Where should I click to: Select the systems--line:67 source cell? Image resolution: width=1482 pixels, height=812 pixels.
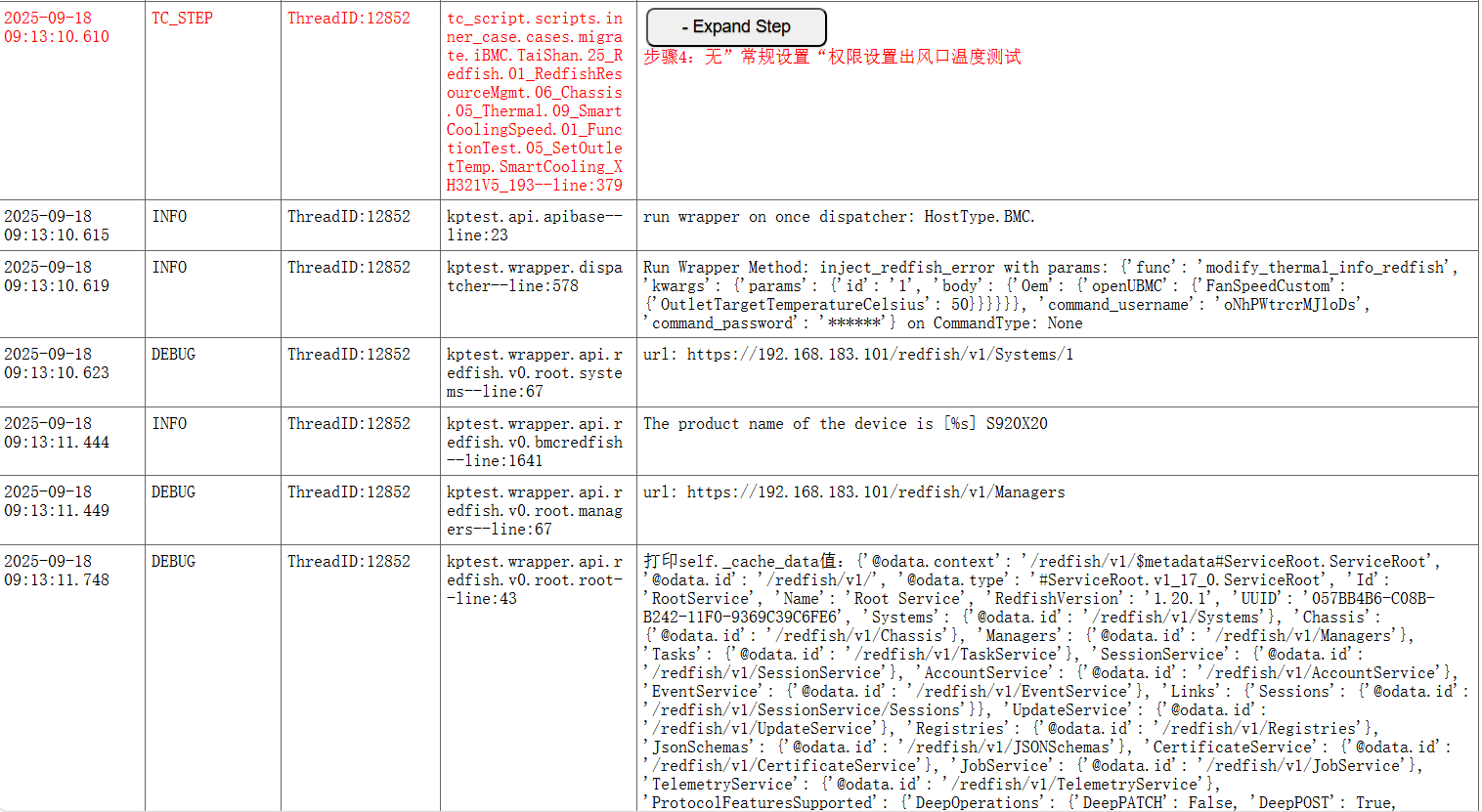(535, 372)
